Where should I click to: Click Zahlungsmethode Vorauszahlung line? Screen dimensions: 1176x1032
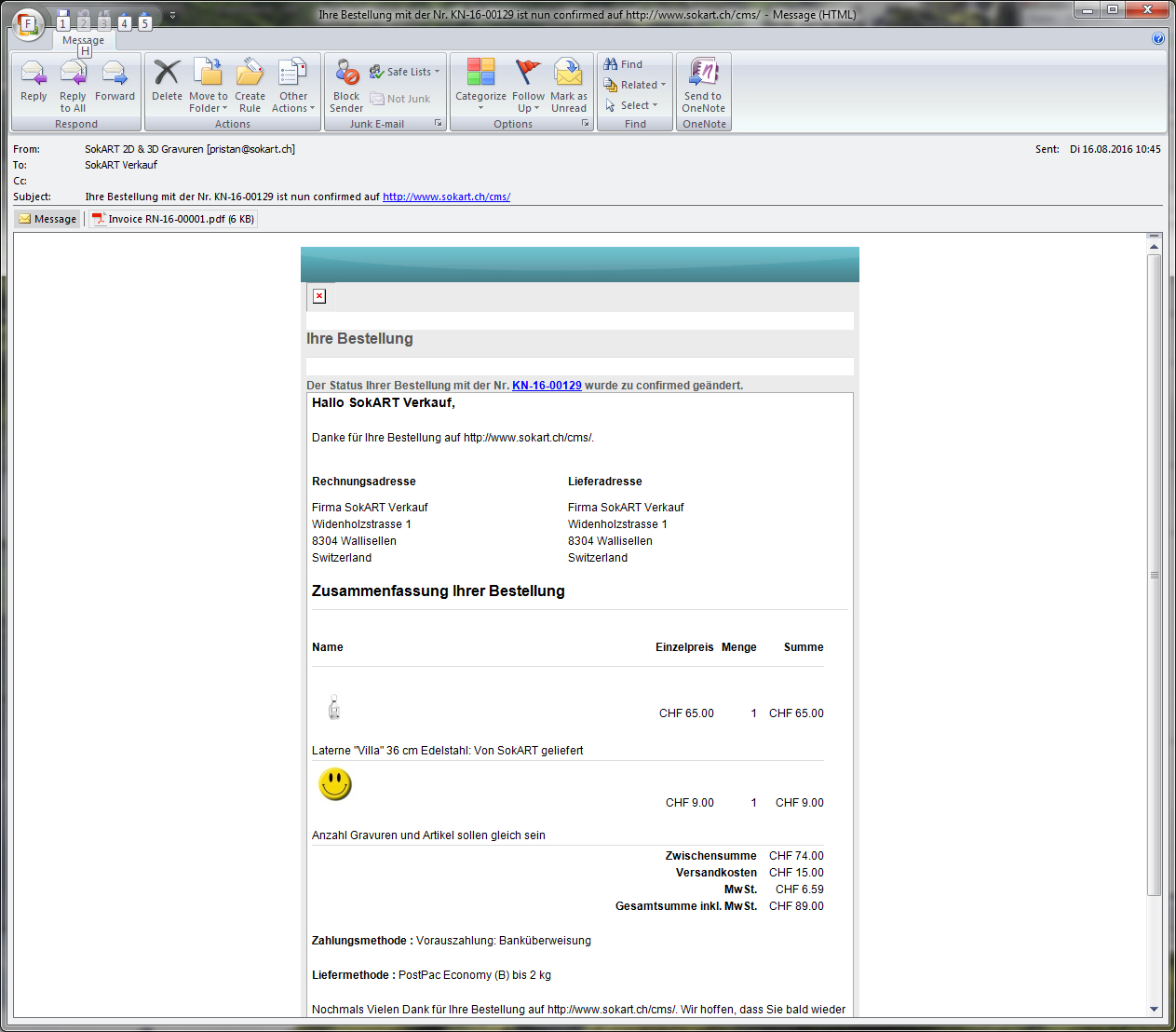point(452,941)
